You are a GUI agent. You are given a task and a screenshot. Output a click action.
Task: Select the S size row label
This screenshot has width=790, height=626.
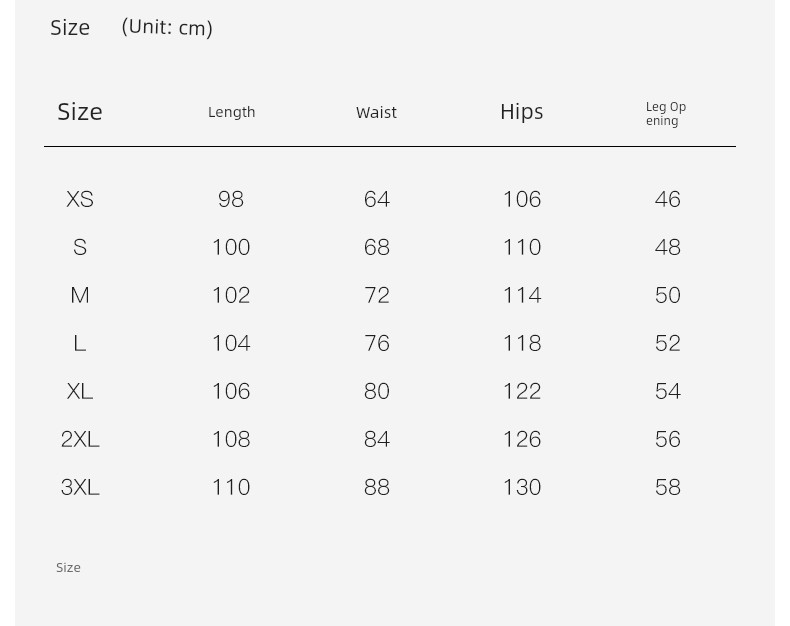80,247
